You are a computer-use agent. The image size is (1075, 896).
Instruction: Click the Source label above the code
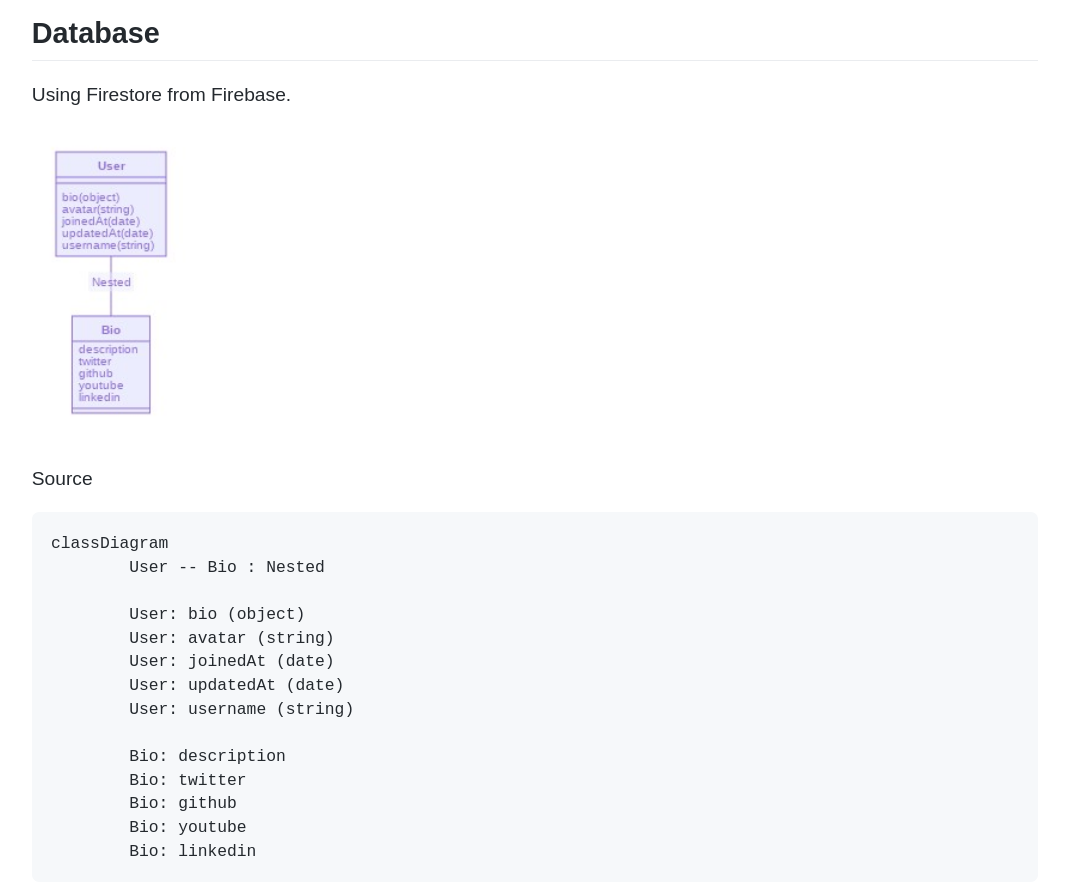point(62,479)
